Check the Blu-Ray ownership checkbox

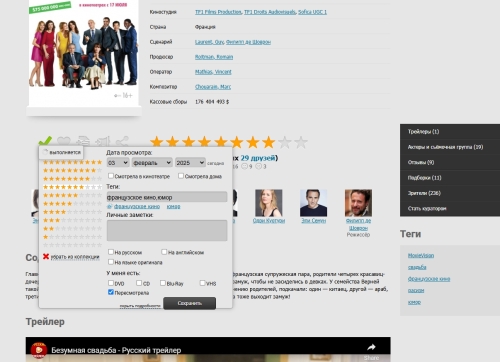pyautogui.click(x=163, y=283)
